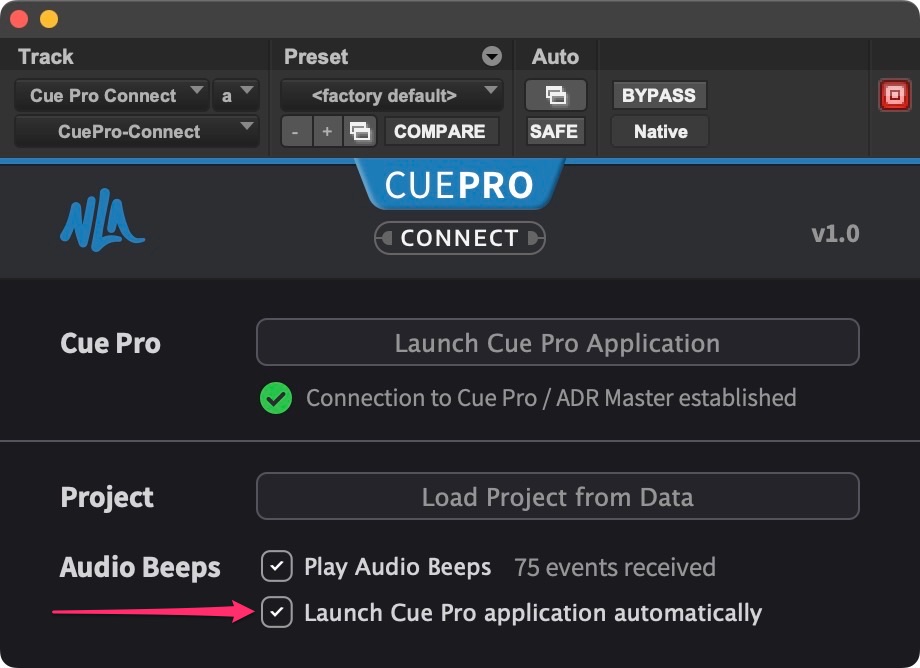Click the NLA logo
The height and width of the screenshot is (668, 920).
tap(102, 220)
